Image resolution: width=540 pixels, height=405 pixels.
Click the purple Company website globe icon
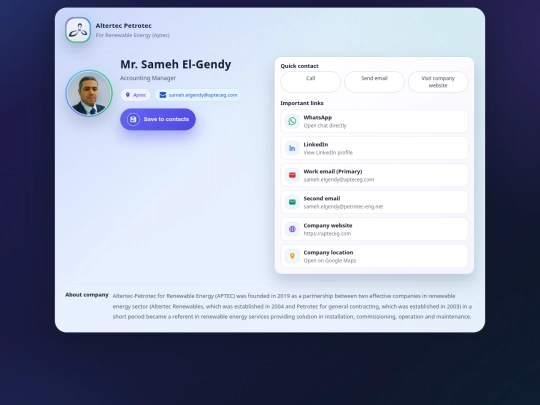[292, 229]
